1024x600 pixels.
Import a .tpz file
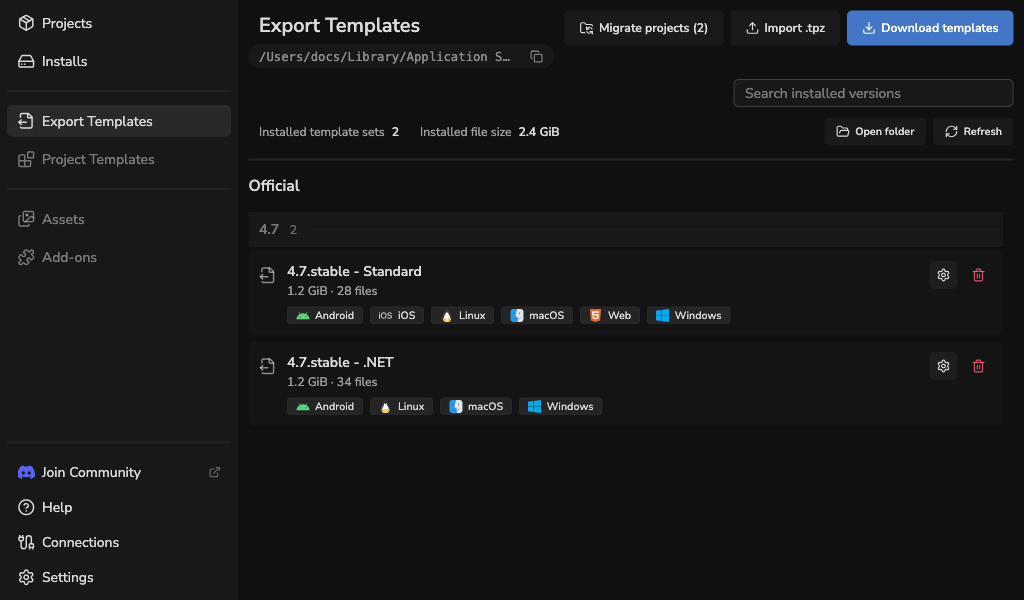785,28
